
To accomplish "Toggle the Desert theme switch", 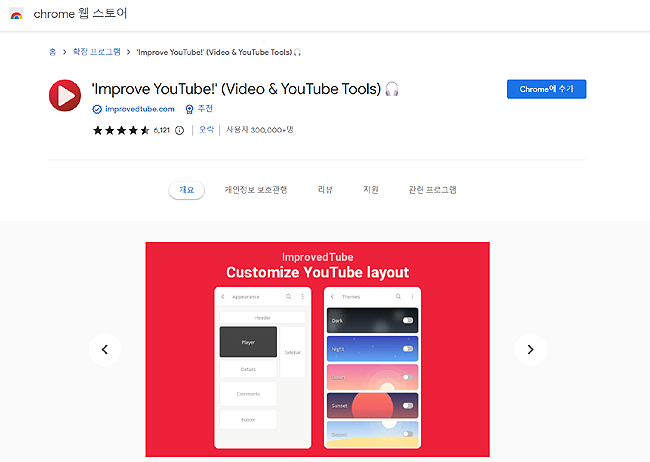I will coord(408,434).
